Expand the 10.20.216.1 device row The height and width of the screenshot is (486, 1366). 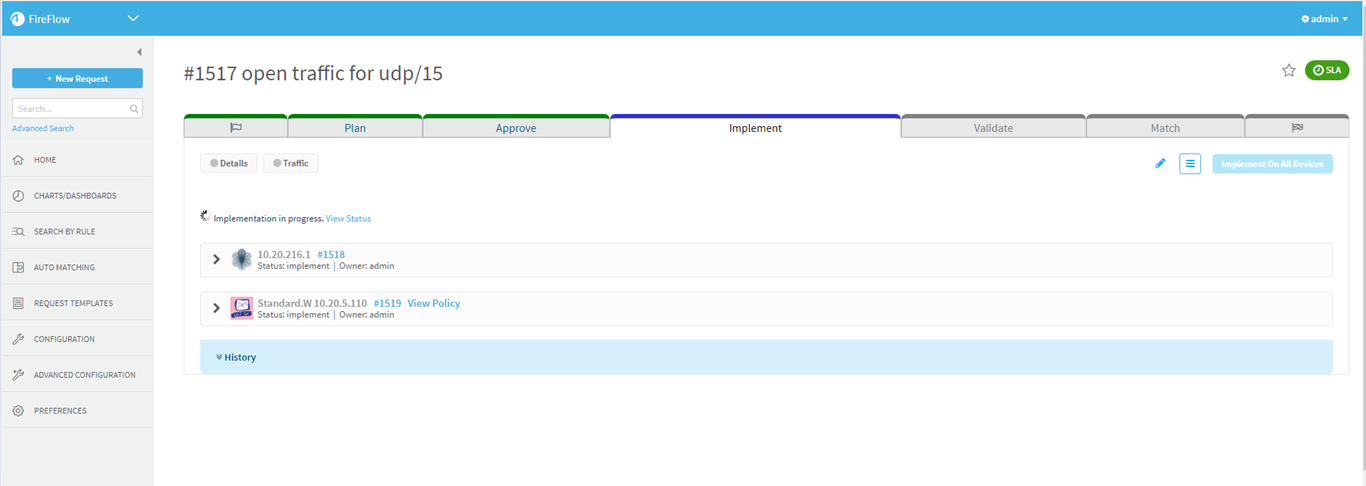coord(217,259)
